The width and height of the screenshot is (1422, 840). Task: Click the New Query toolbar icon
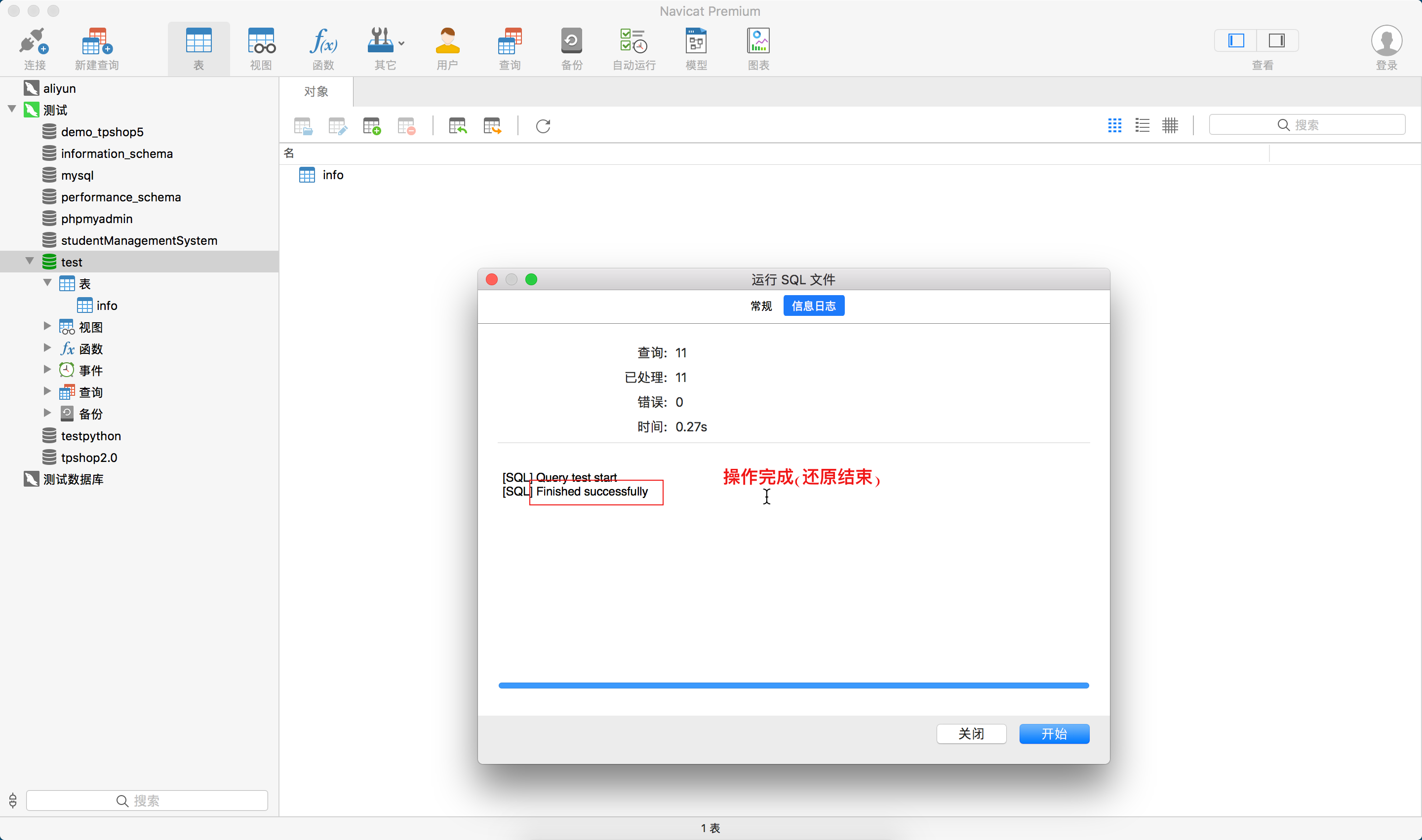(x=97, y=42)
